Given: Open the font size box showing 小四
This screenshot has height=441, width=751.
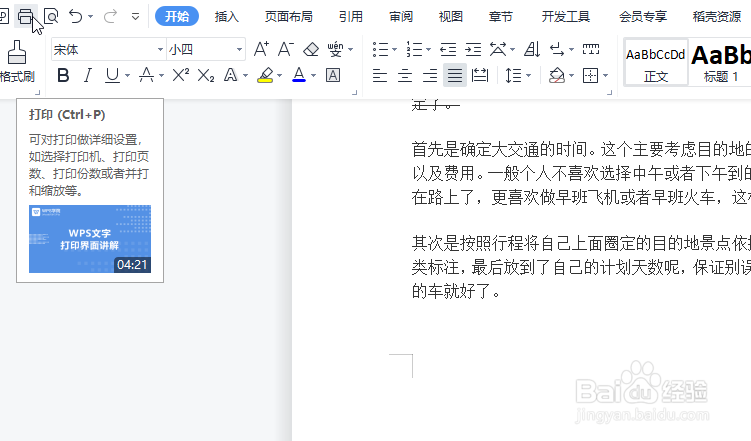Looking at the screenshot, I should (206, 49).
